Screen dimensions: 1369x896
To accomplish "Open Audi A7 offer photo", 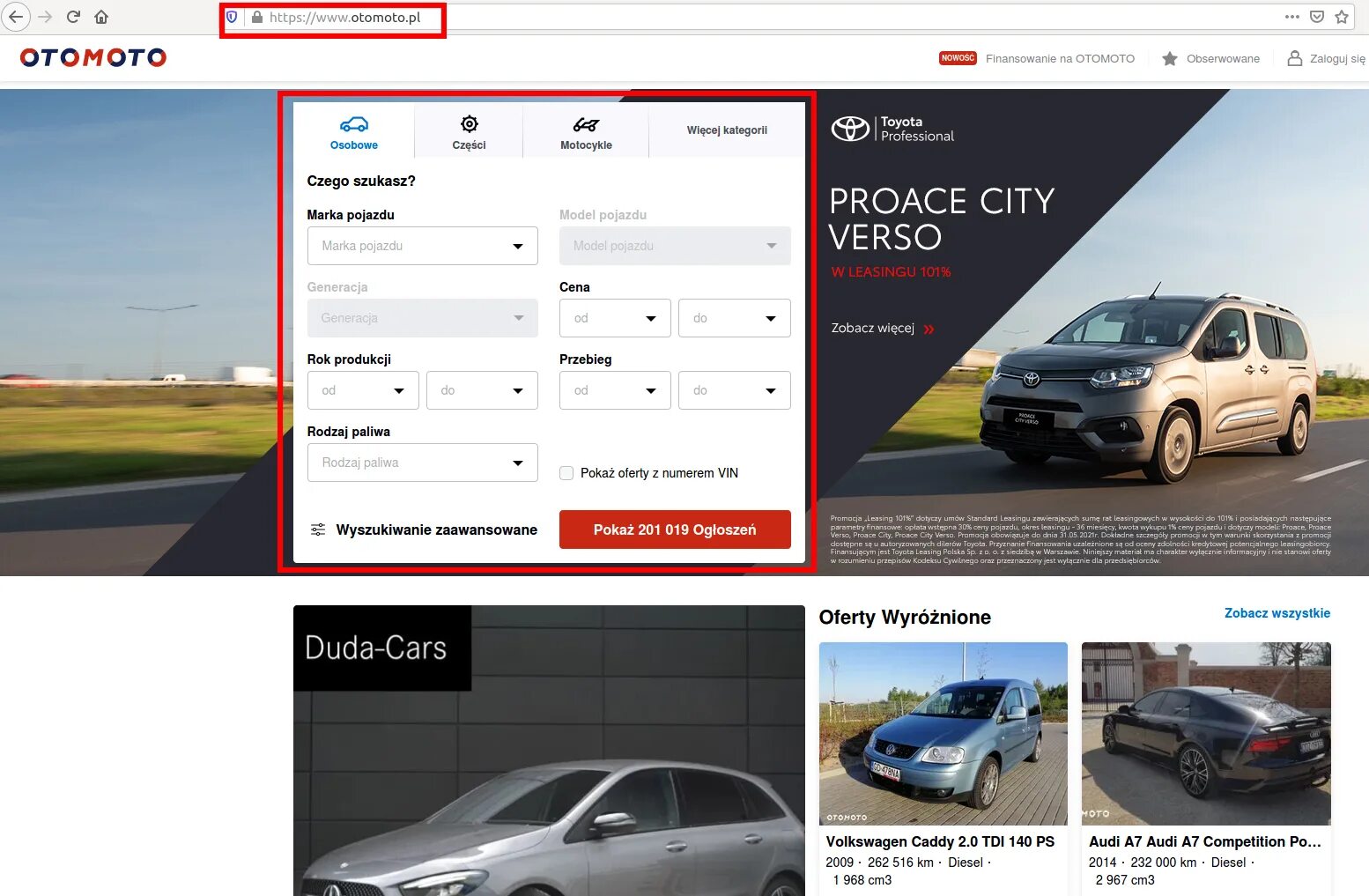I will click(x=1206, y=733).
